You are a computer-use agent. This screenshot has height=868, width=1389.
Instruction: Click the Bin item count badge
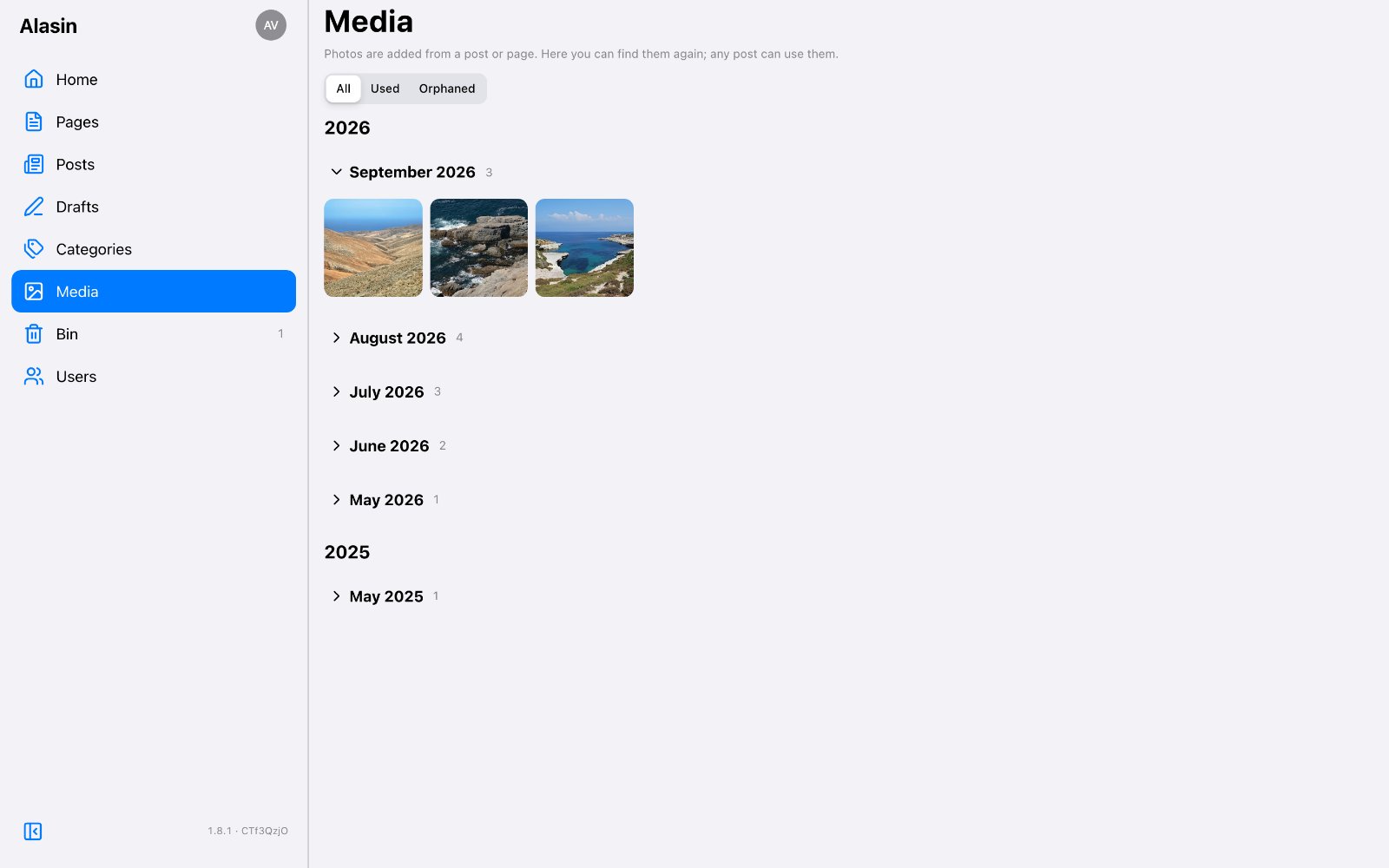pyautogui.click(x=280, y=334)
